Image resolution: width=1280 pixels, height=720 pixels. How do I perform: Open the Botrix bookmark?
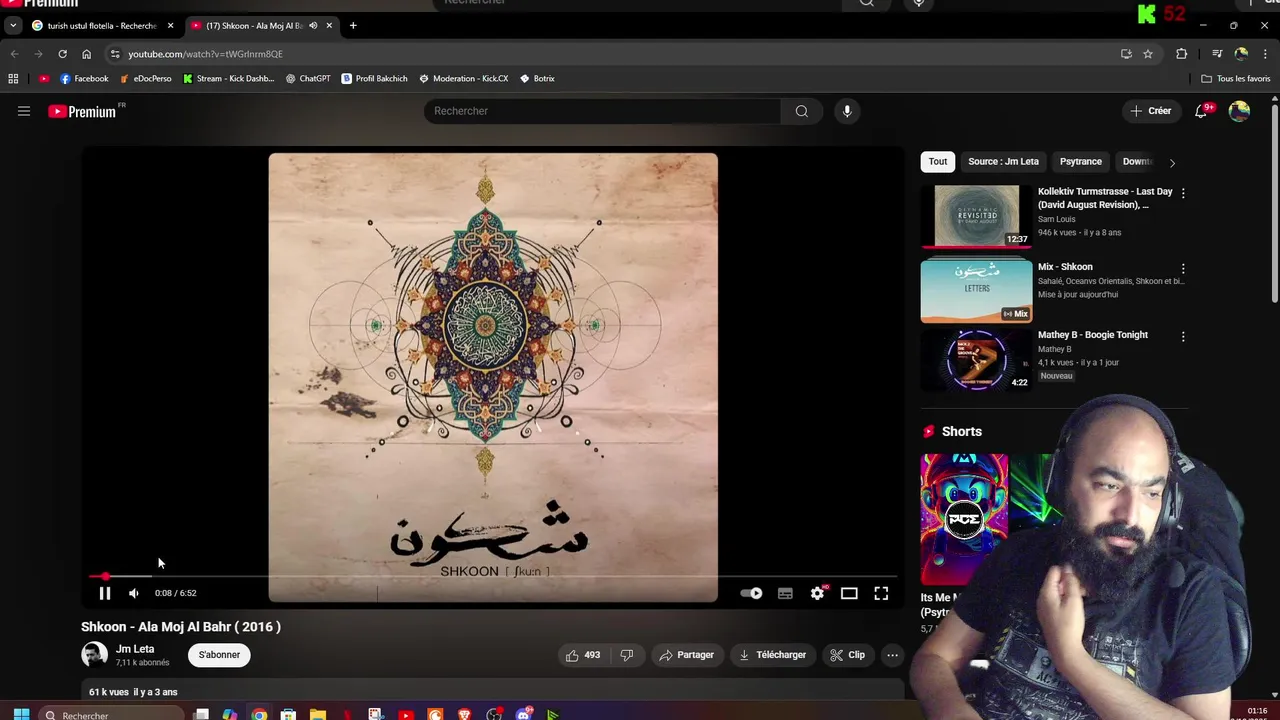537,79
